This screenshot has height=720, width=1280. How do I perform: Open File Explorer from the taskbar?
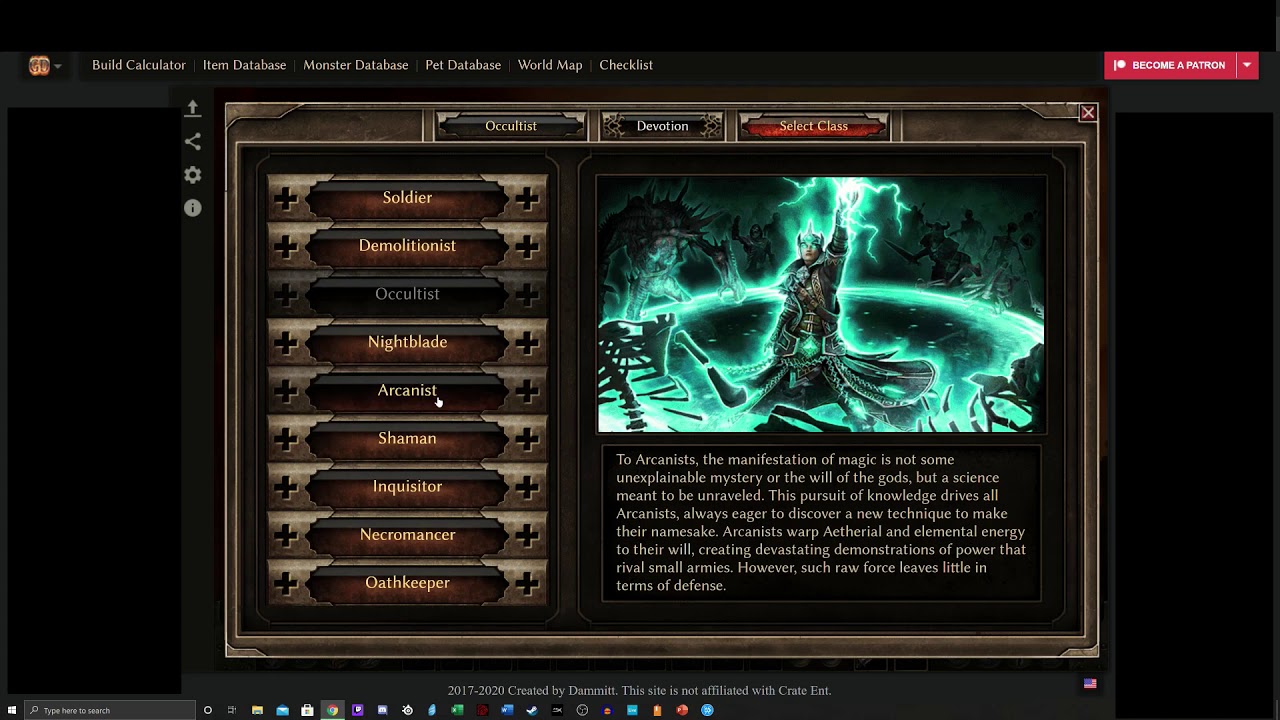click(x=257, y=710)
